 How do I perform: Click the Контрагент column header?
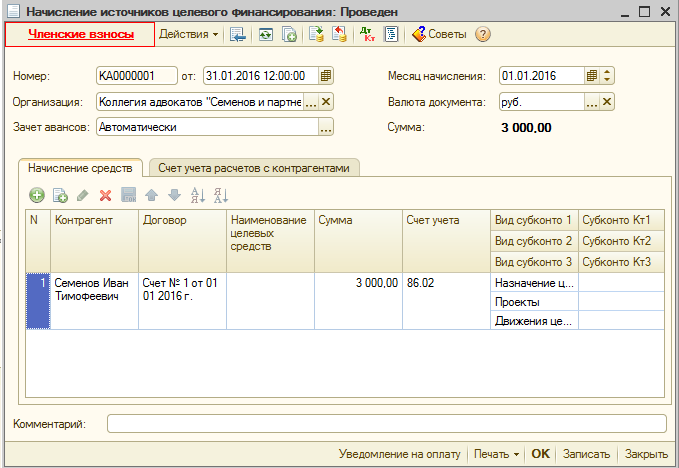click(94, 241)
